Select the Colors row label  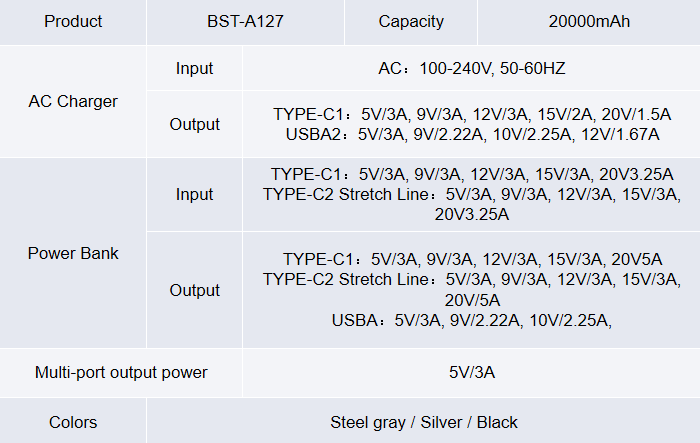pyautogui.click(x=73, y=422)
